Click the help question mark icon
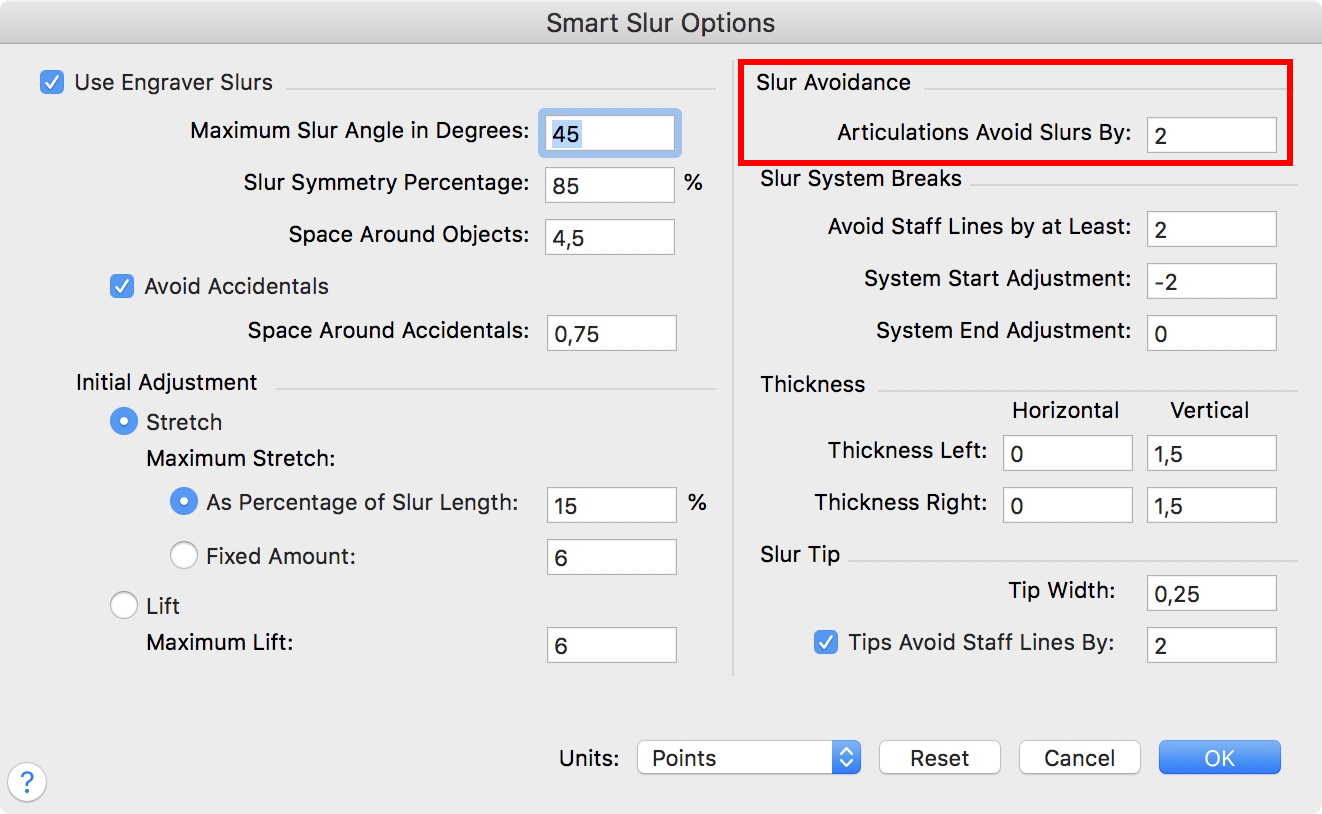The height and width of the screenshot is (814, 1322). coord(27,783)
